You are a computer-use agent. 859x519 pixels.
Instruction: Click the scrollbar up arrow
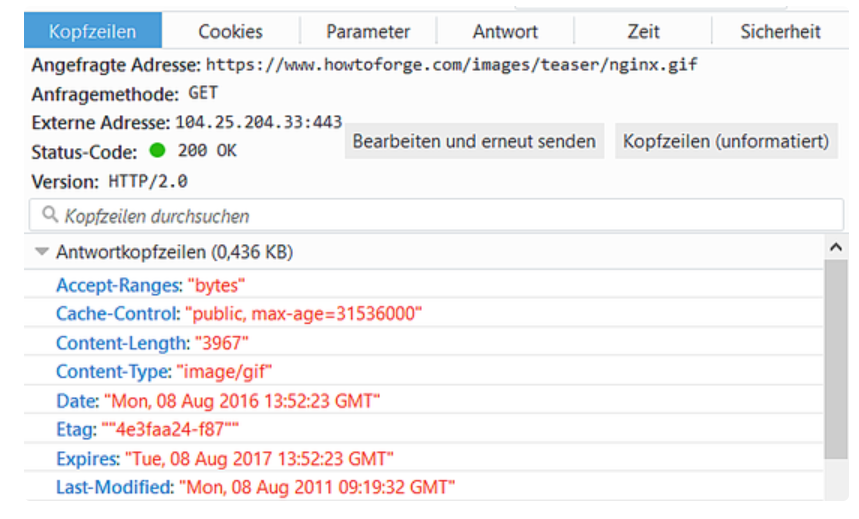[x=835, y=247]
